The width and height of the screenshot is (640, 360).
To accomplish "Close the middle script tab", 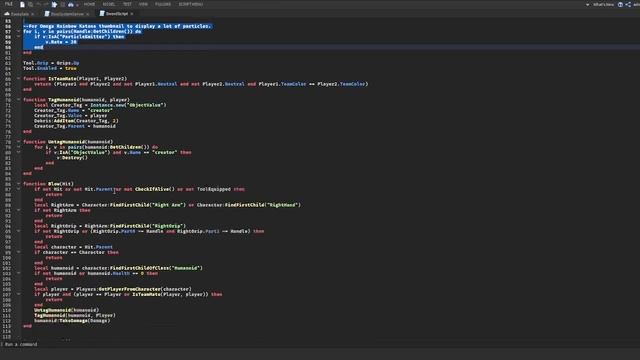I will 88,14.
